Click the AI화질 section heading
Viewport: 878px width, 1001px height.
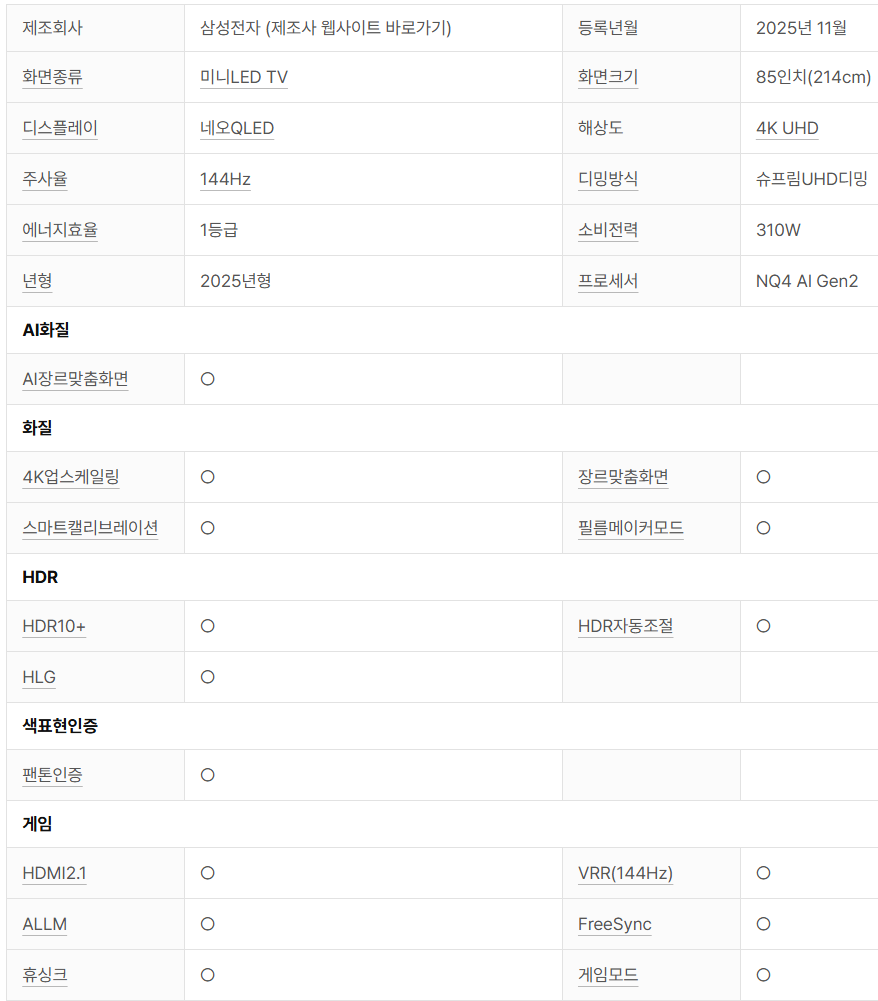tap(46, 330)
